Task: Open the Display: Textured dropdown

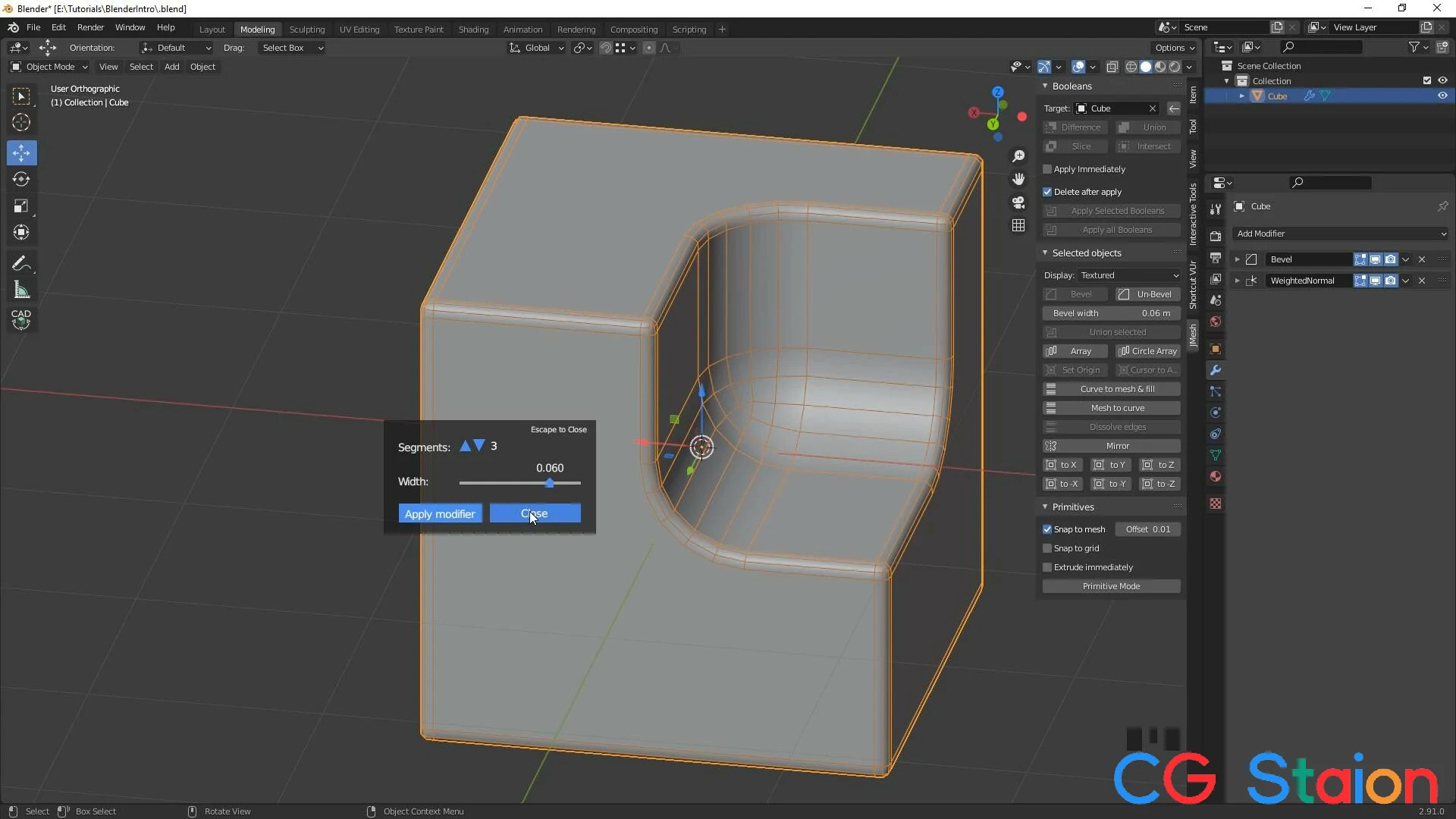Action: pos(1129,275)
